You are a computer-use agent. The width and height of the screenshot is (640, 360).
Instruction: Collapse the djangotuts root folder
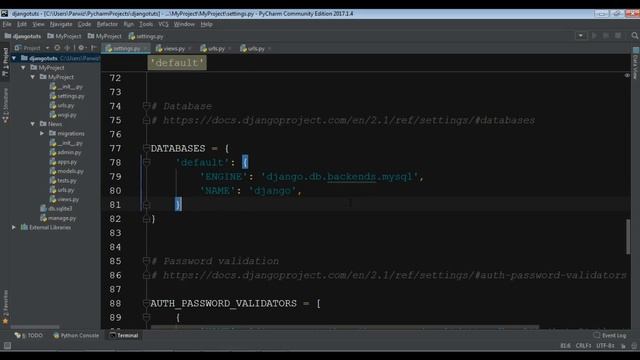click(x=14, y=58)
